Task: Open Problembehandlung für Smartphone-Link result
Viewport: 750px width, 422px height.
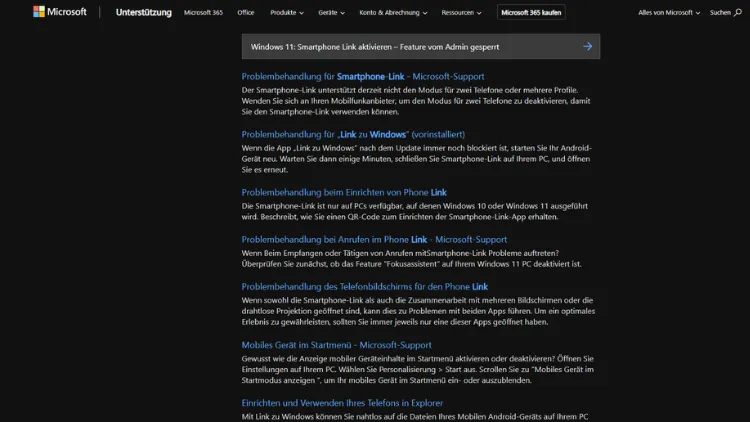Action: pos(363,77)
